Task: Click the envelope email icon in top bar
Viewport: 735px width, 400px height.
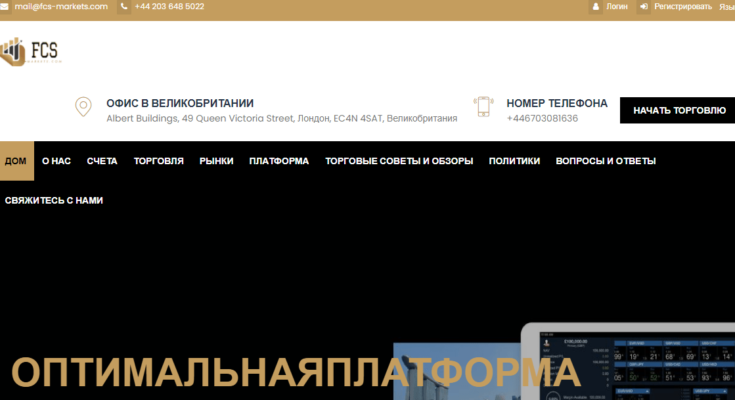Action: (4, 7)
